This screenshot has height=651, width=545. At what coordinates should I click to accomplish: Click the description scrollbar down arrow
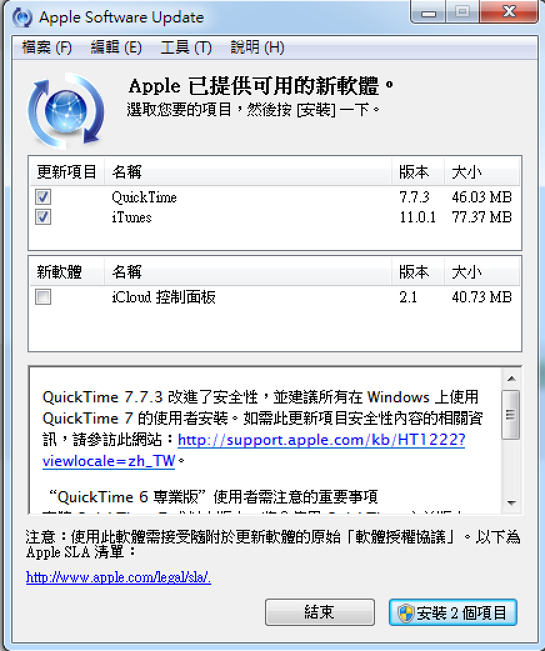point(511,503)
